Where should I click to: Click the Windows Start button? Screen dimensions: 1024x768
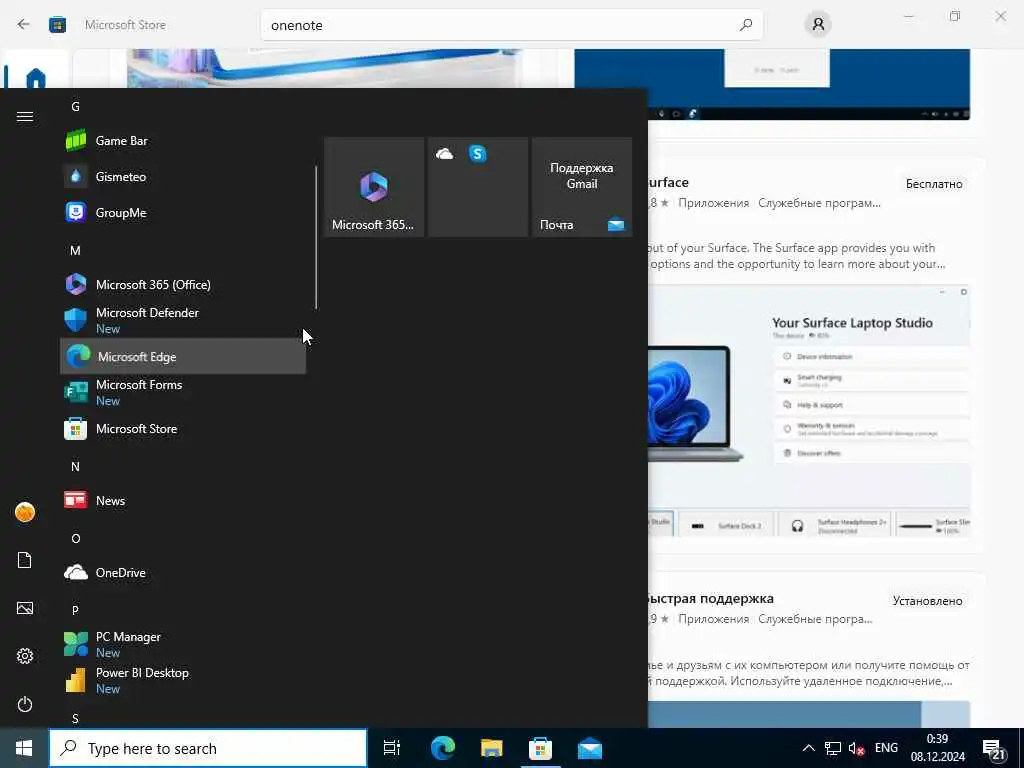click(x=24, y=748)
